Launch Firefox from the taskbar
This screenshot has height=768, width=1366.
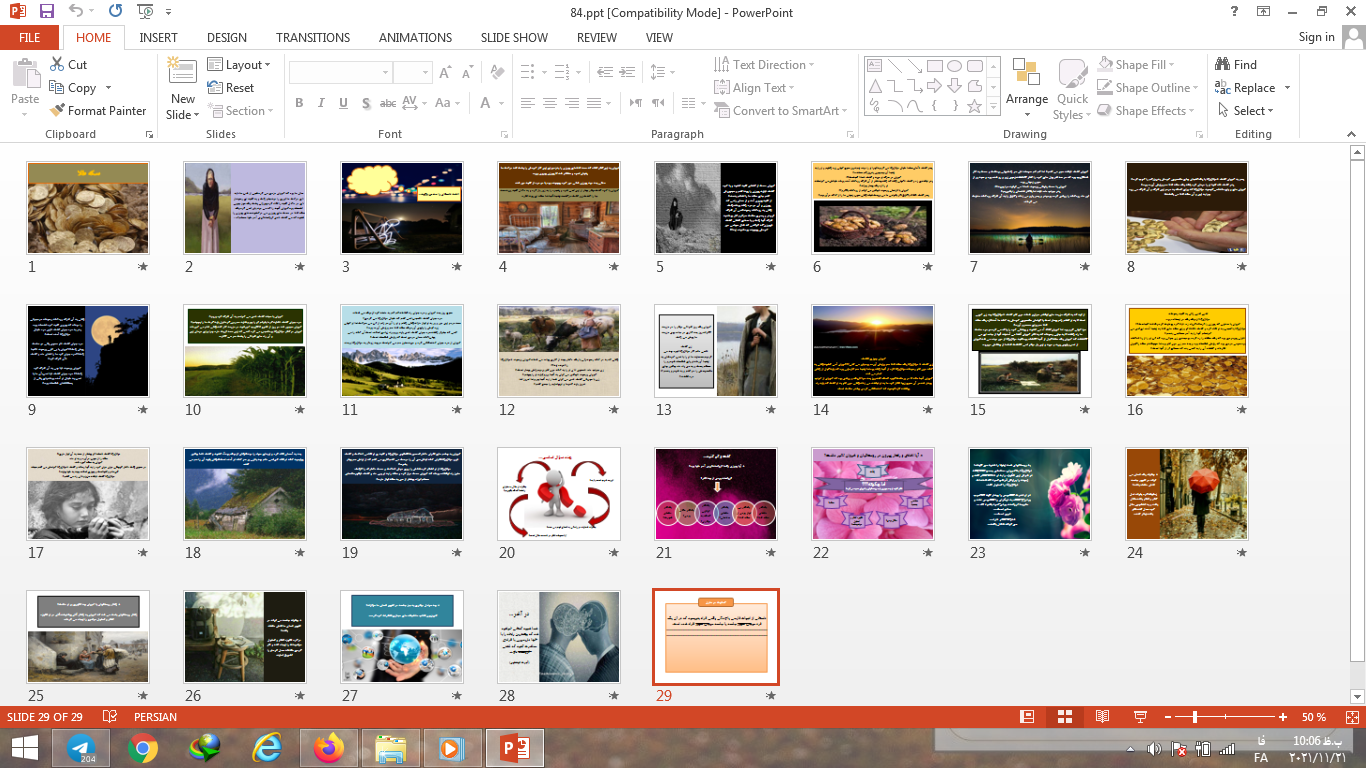pos(328,747)
